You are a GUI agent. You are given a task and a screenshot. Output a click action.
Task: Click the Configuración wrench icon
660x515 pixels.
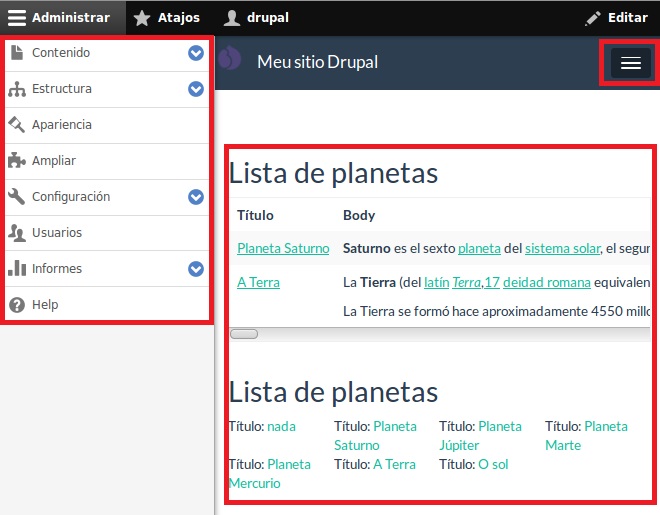point(17,196)
